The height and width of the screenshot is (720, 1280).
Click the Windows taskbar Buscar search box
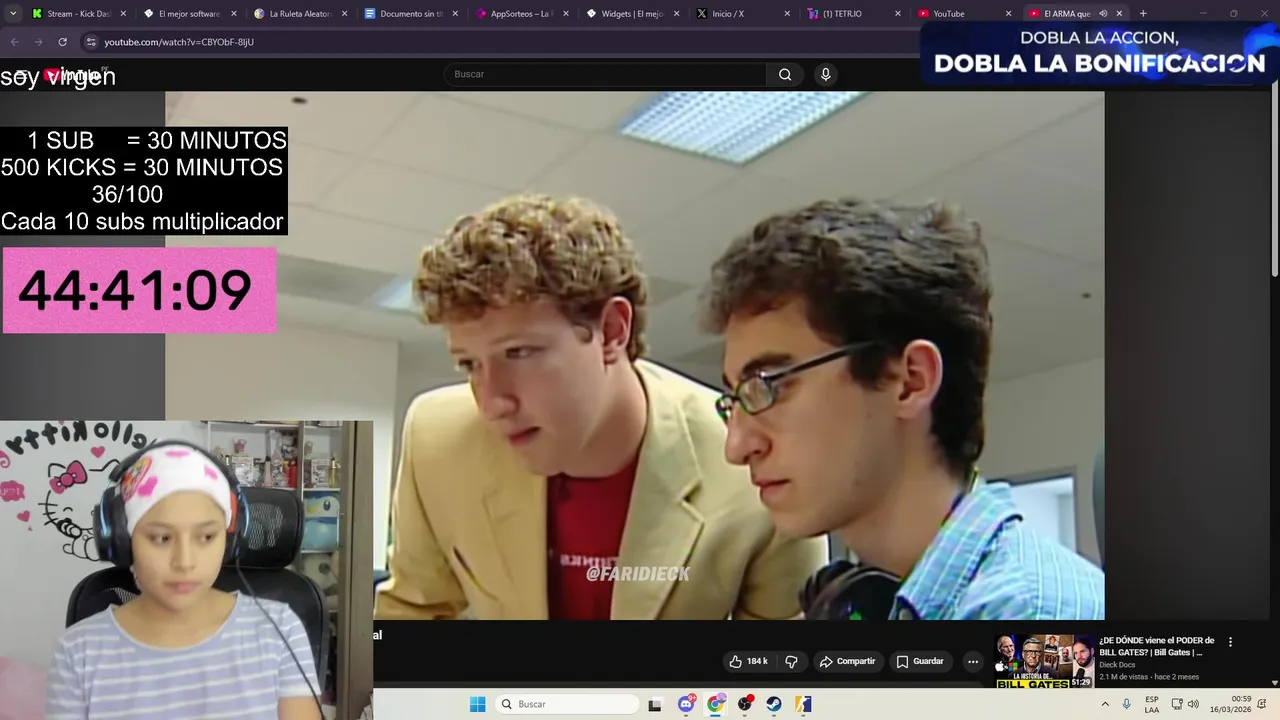pos(568,704)
